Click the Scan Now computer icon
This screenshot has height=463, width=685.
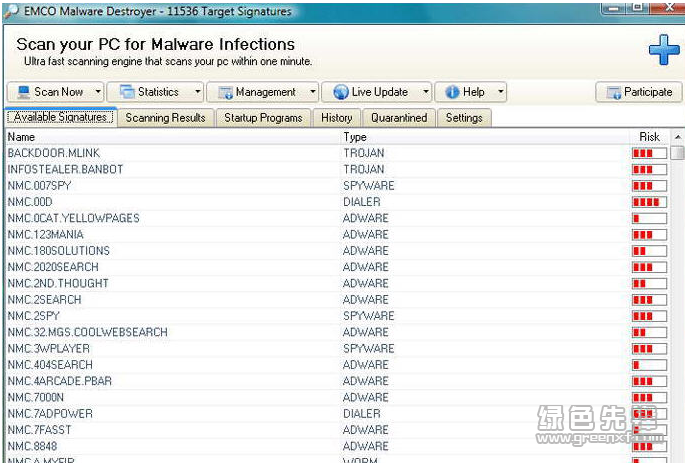tap(24, 92)
